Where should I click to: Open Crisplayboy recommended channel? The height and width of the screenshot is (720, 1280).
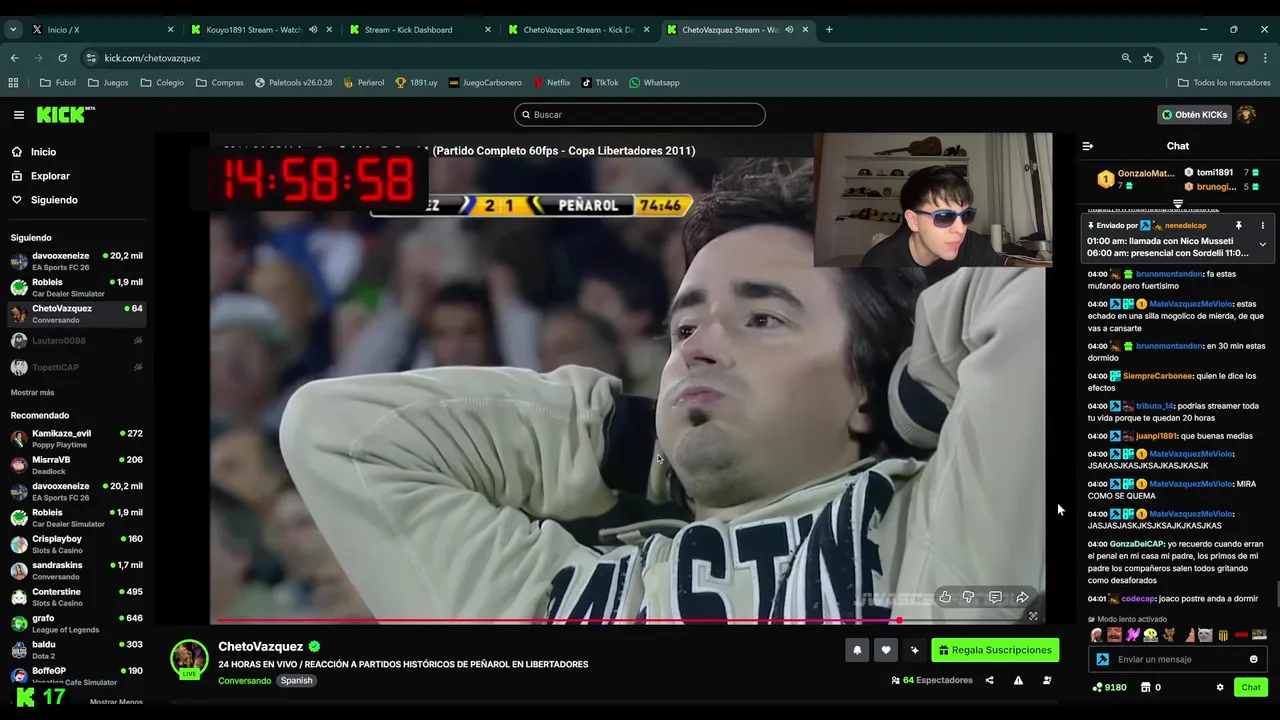point(76,544)
